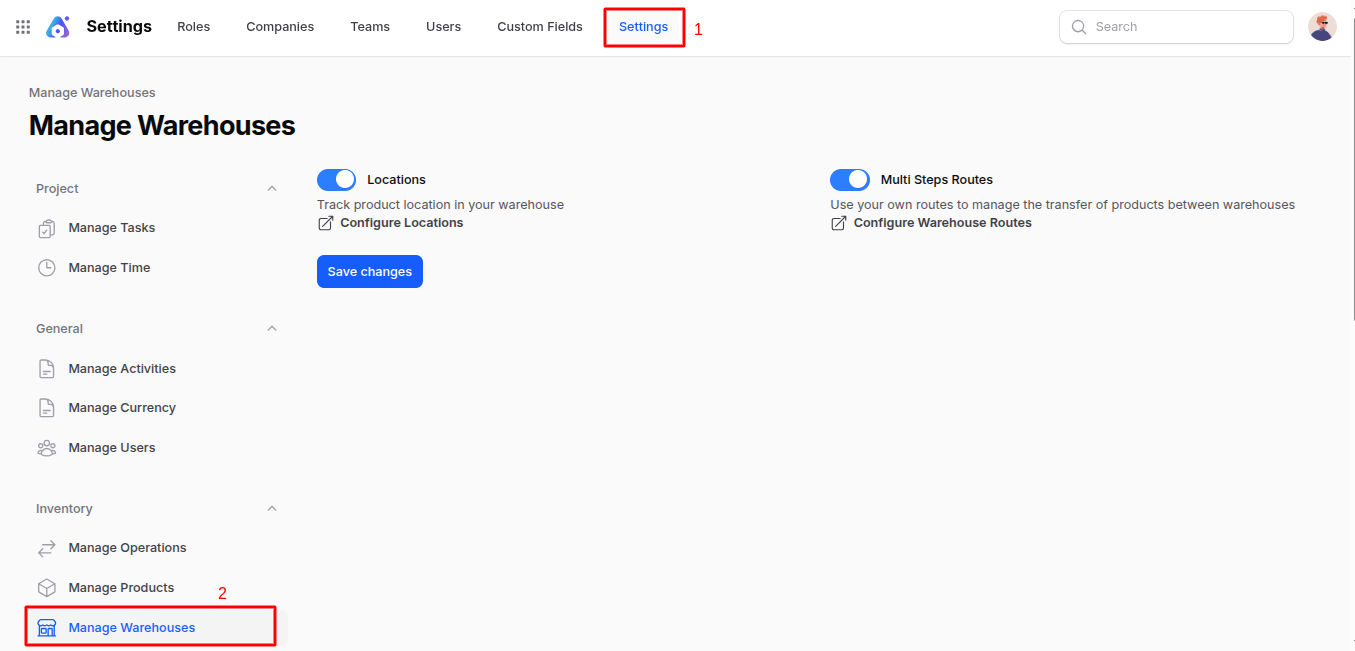Open the Configure Warehouse Routes link
Screen dimensions: 1355x651
pos(942,223)
